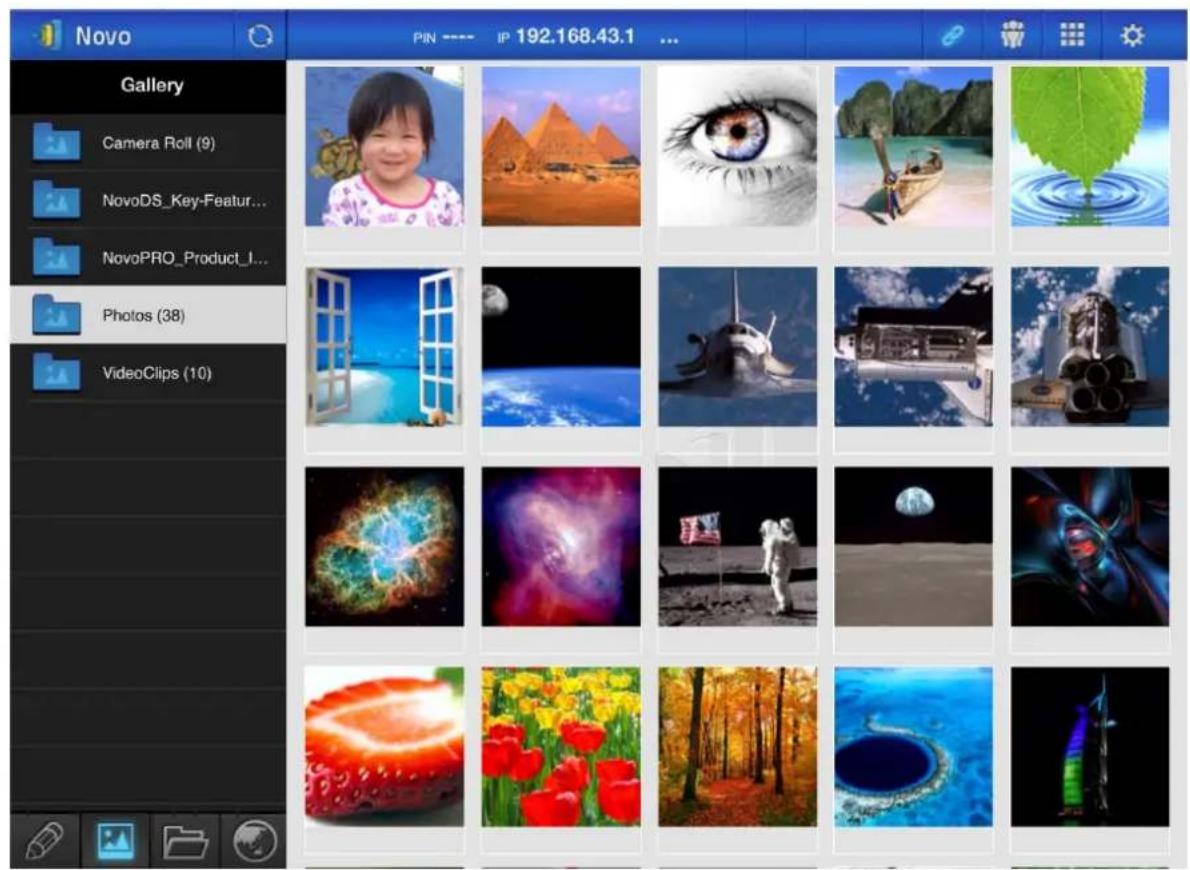Select the pencil annotation tool

(44, 840)
